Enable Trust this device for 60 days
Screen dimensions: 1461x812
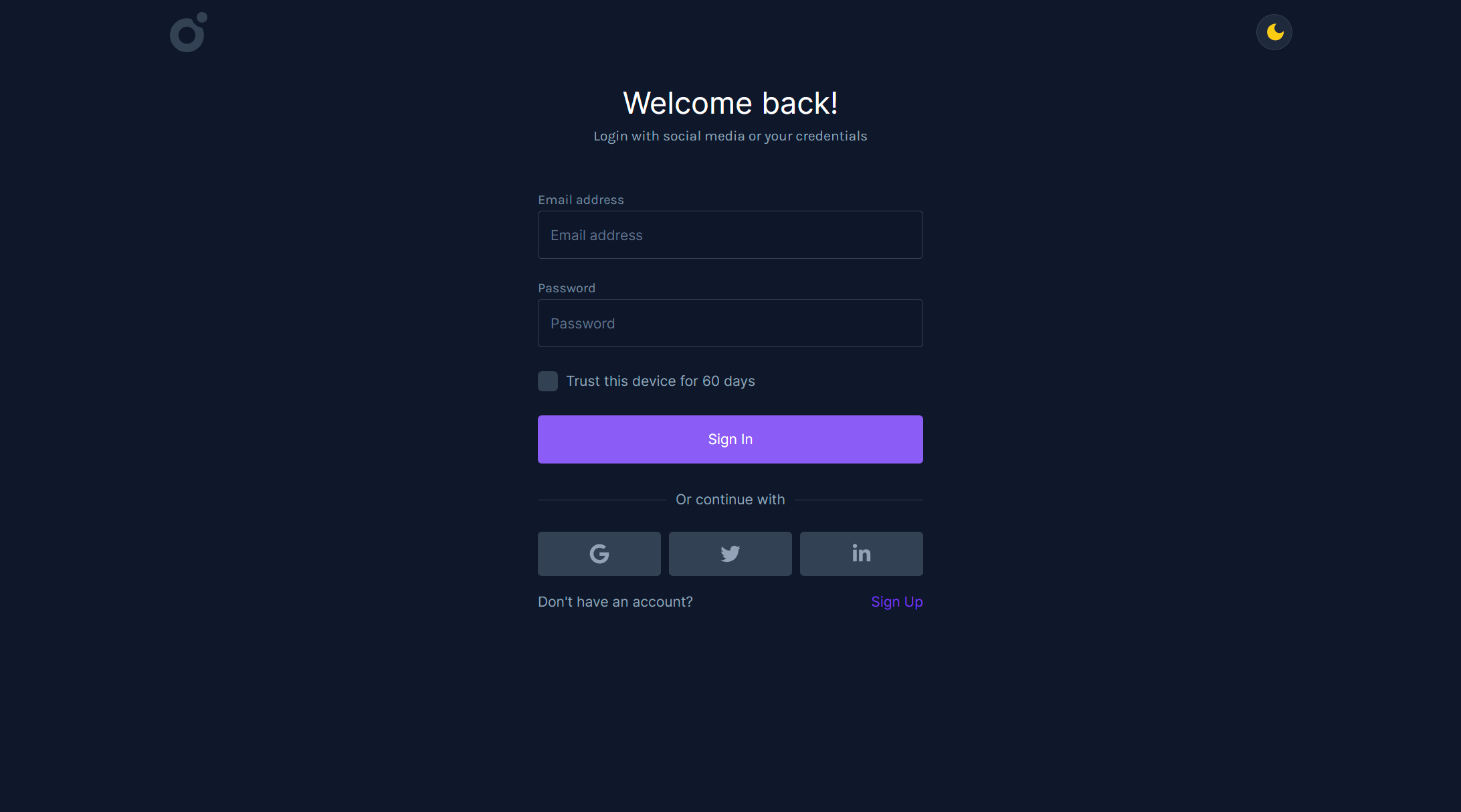pyautogui.click(x=547, y=381)
